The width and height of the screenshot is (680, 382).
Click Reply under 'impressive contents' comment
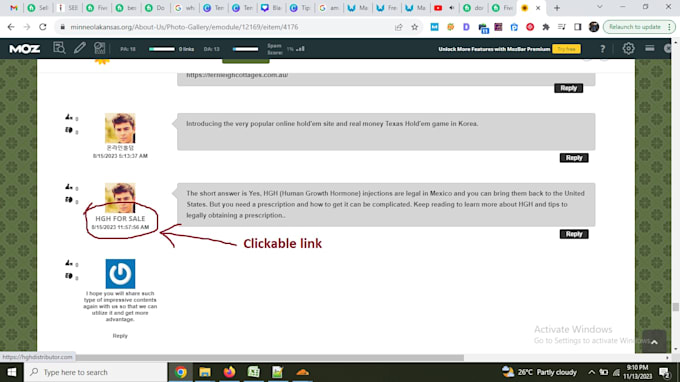120,336
